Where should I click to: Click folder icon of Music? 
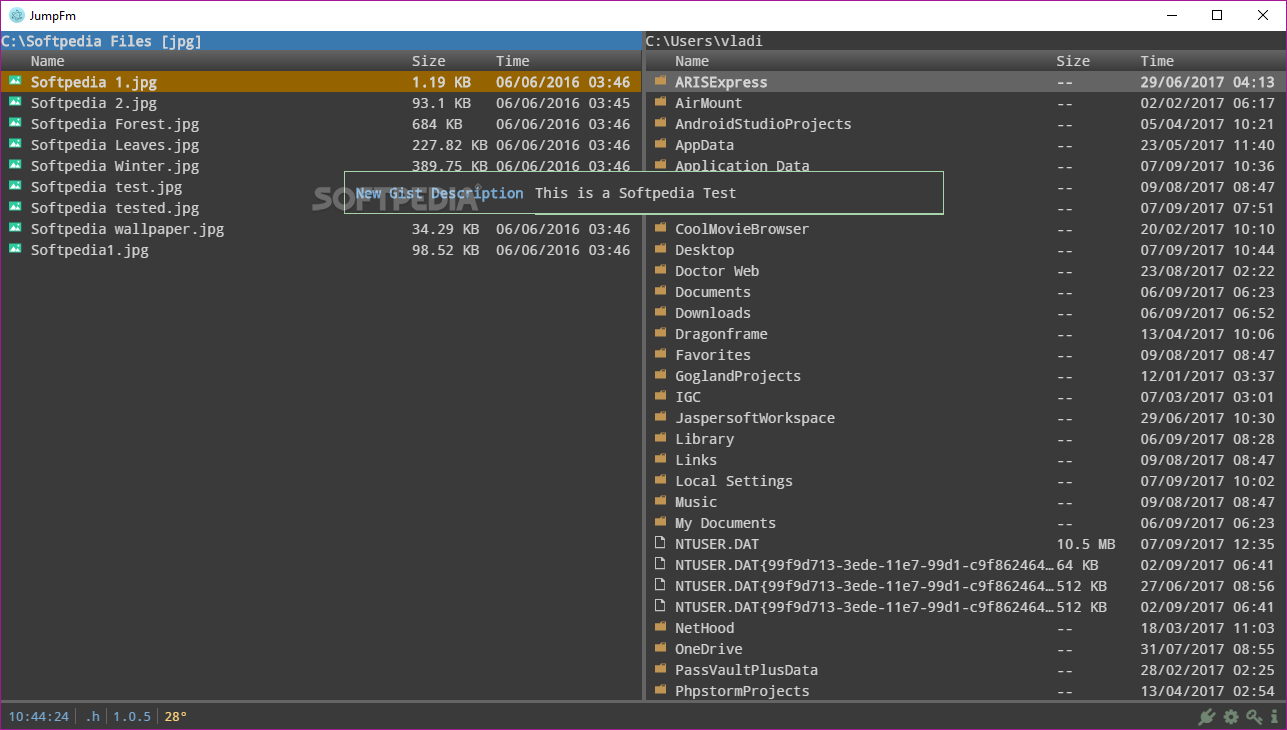click(x=660, y=501)
